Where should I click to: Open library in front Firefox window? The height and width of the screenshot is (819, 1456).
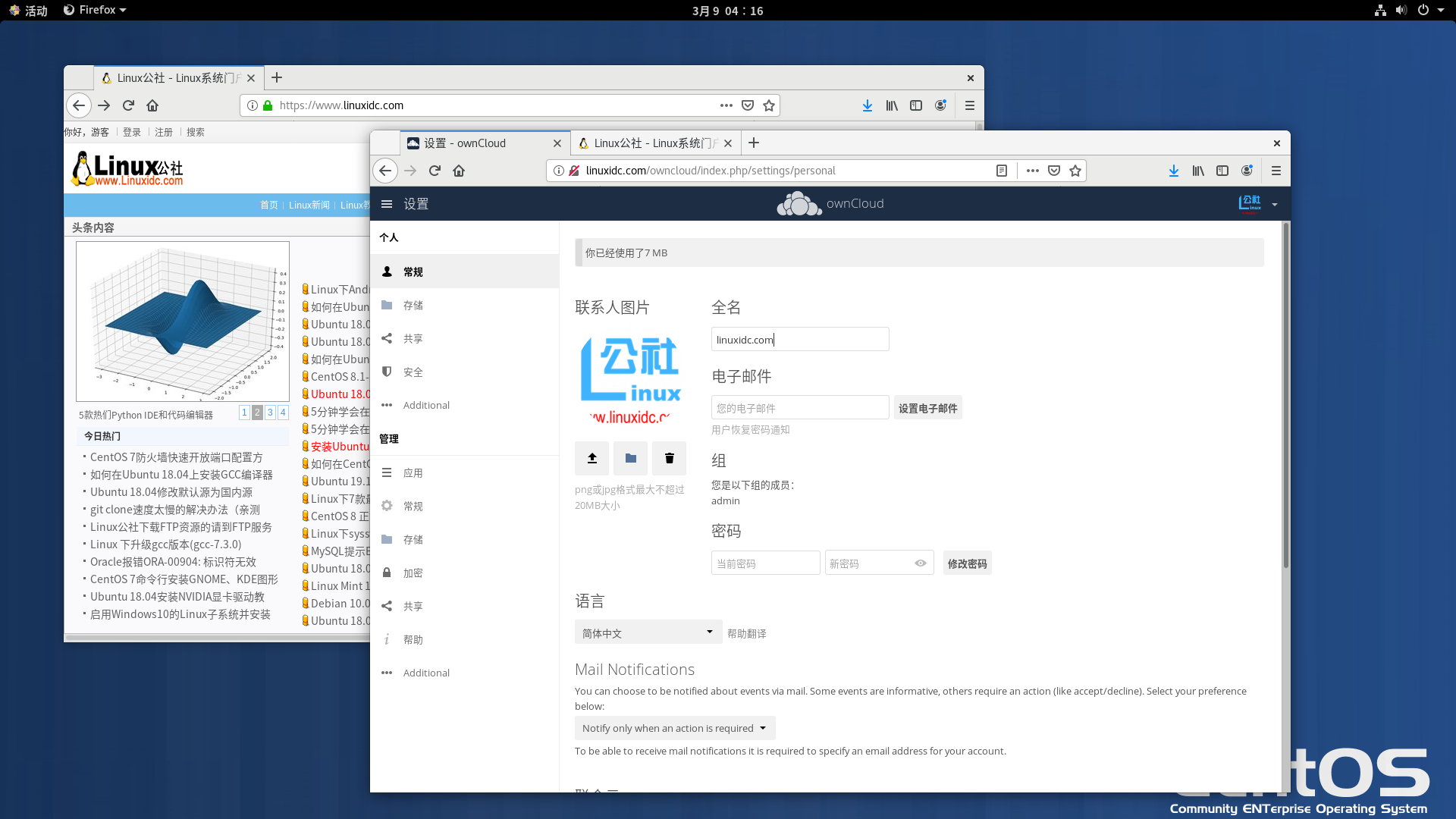(x=1198, y=171)
